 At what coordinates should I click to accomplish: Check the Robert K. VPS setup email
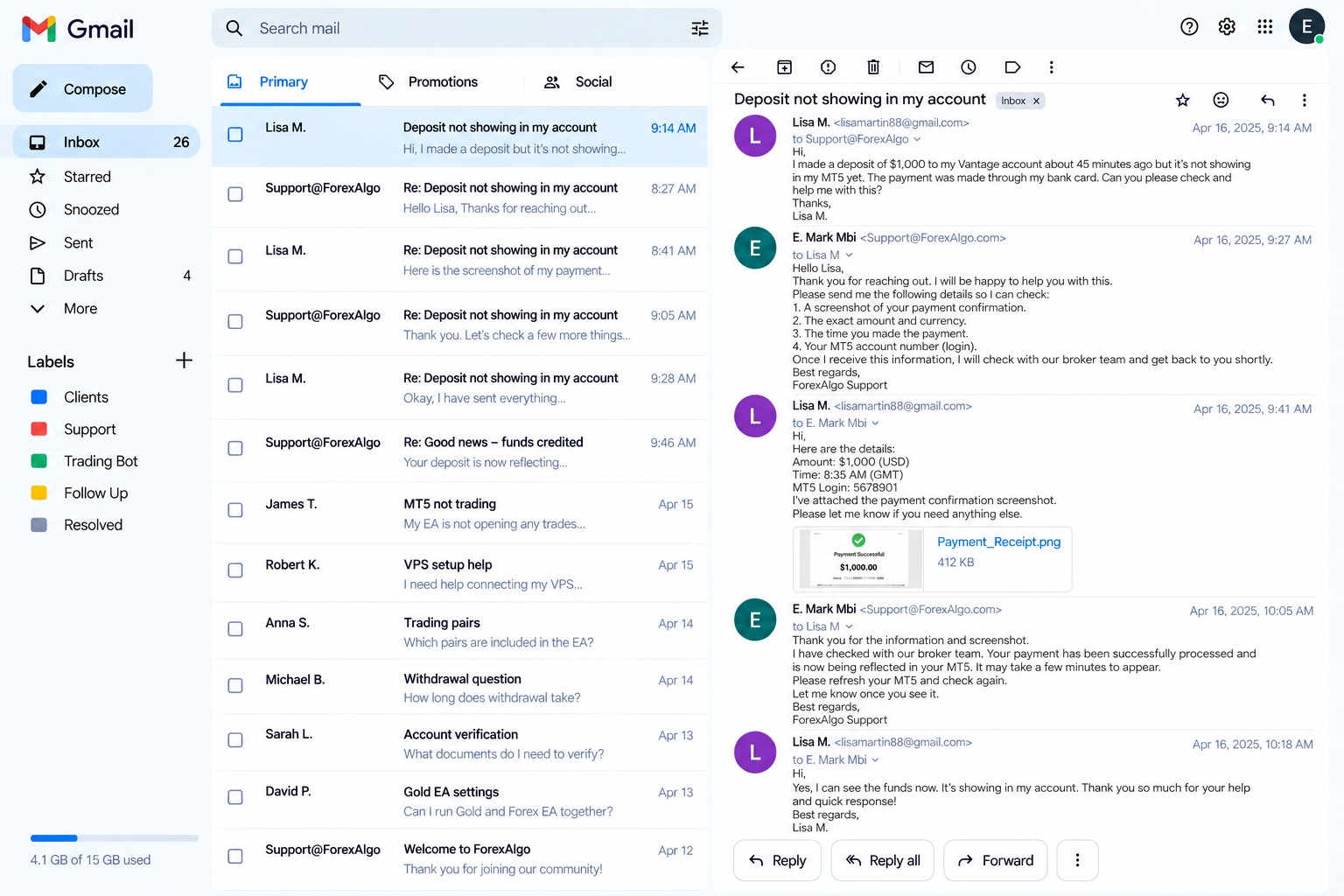click(235, 570)
